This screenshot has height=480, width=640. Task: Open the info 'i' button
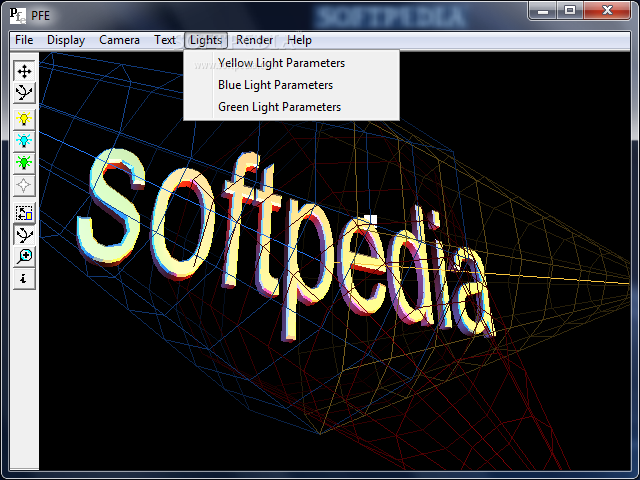24,278
